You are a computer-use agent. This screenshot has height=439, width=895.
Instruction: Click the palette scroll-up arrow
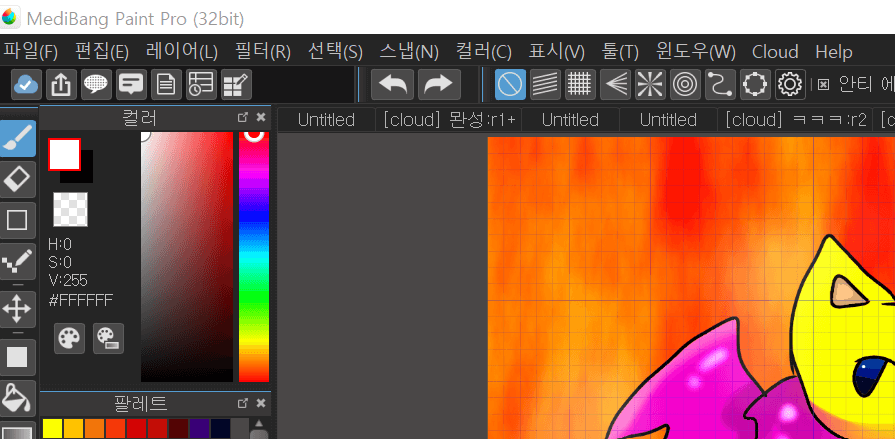(259, 424)
